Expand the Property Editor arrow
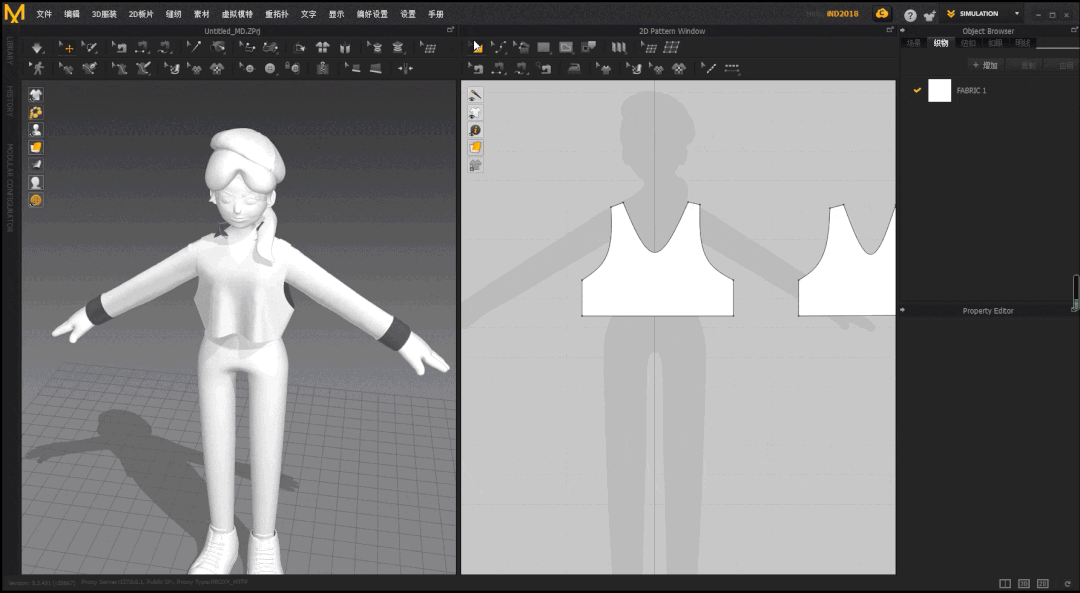 (x=903, y=310)
